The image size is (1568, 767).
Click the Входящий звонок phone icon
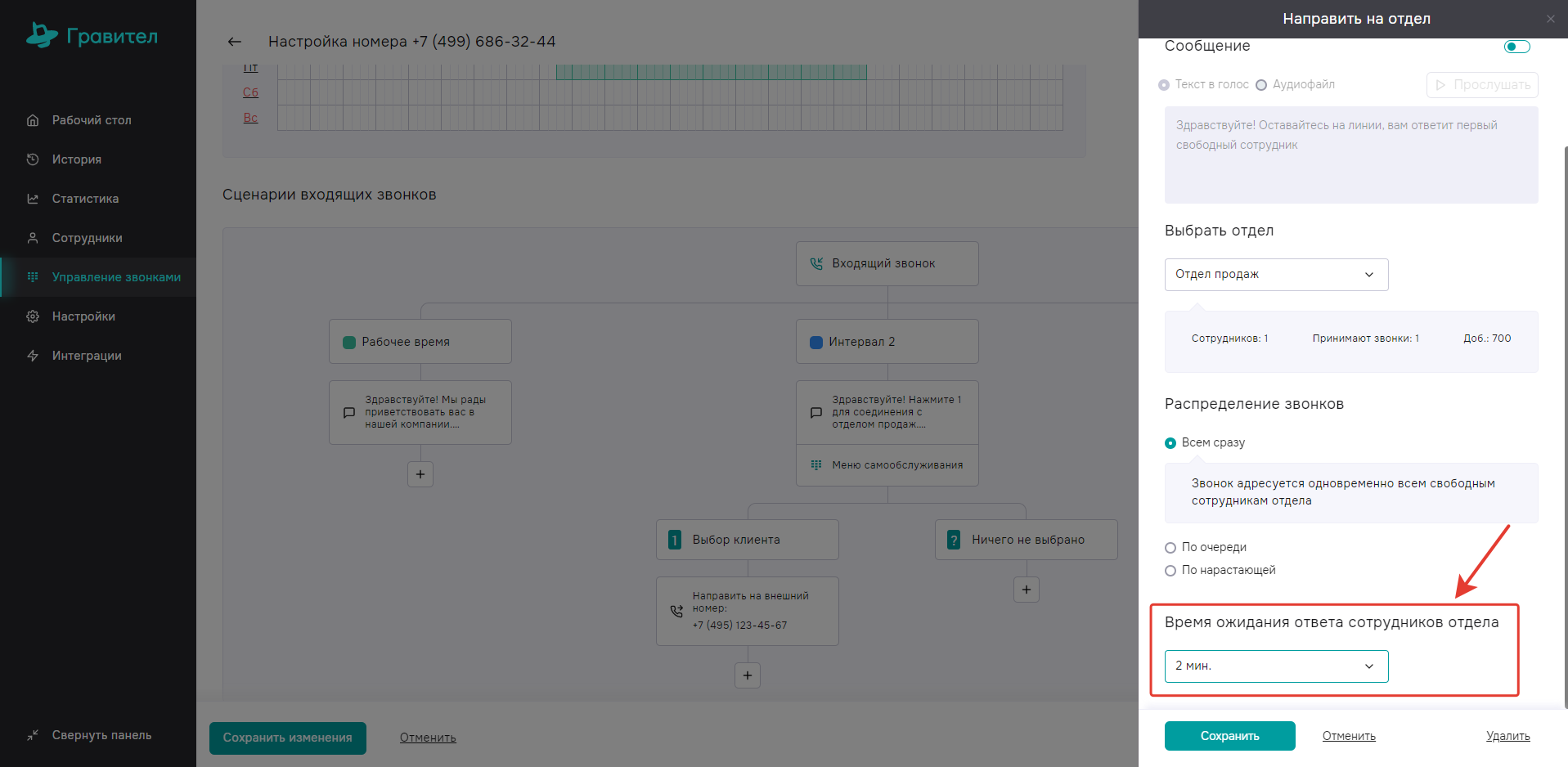point(816,263)
